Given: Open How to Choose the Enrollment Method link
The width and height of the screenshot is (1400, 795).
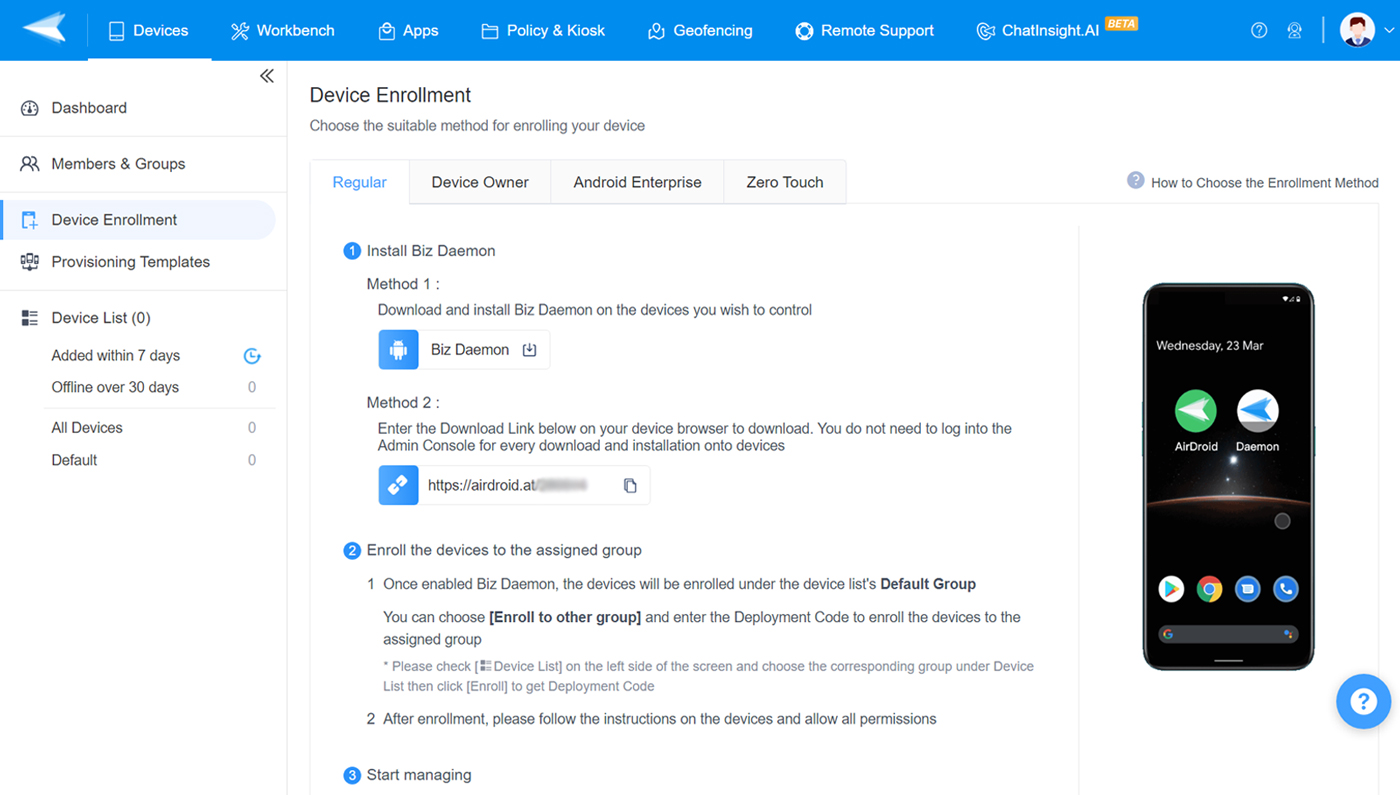Looking at the screenshot, I should pyautogui.click(x=1264, y=183).
